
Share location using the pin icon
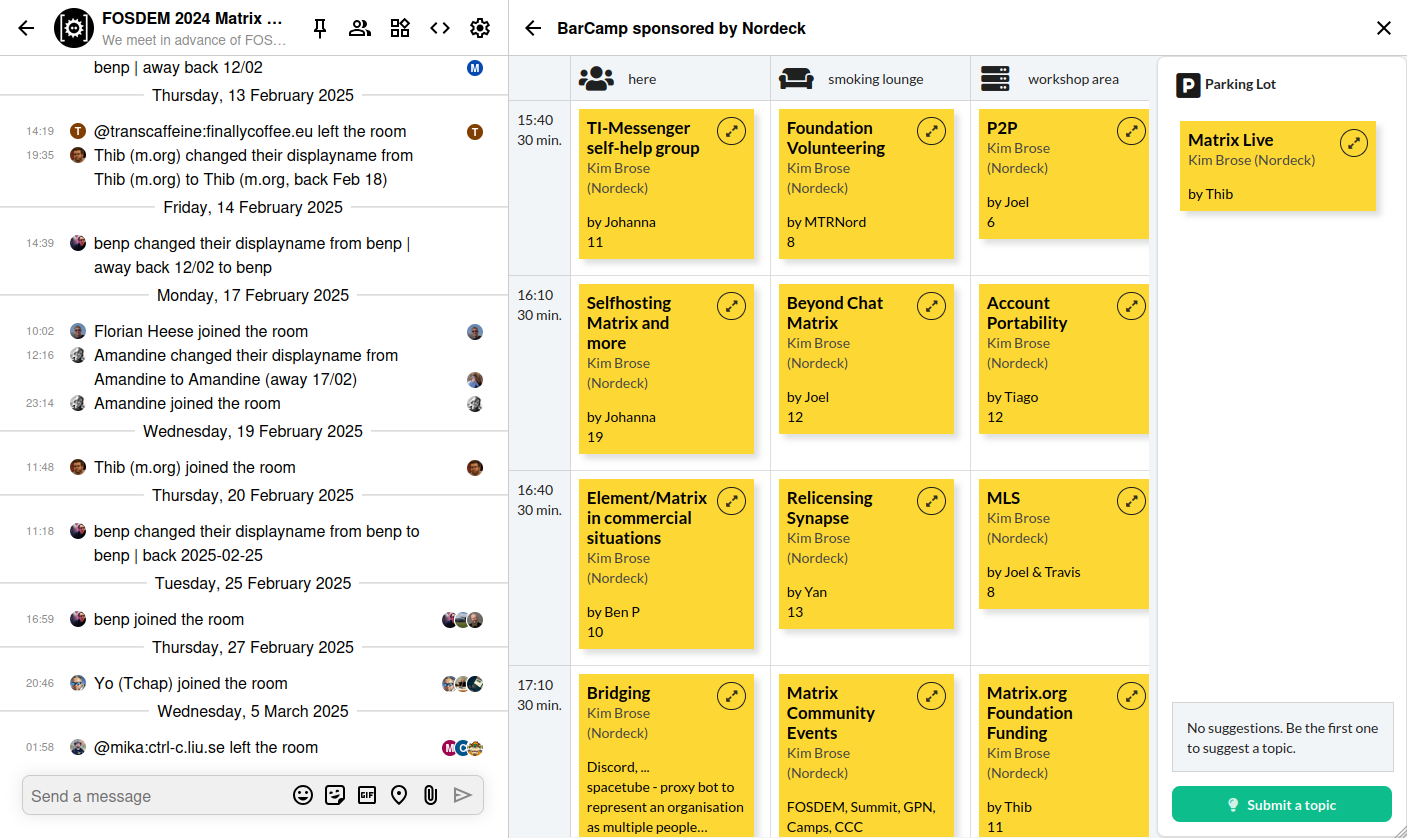(x=399, y=795)
